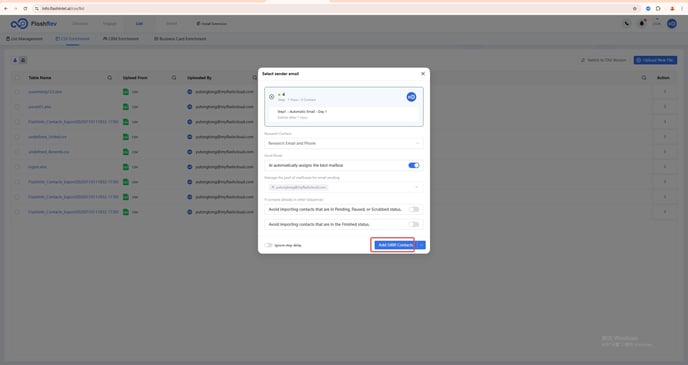Screen dimensions: 688x365
Task: Expand the mailbox pool dropdown
Action: [x=416, y=187]
